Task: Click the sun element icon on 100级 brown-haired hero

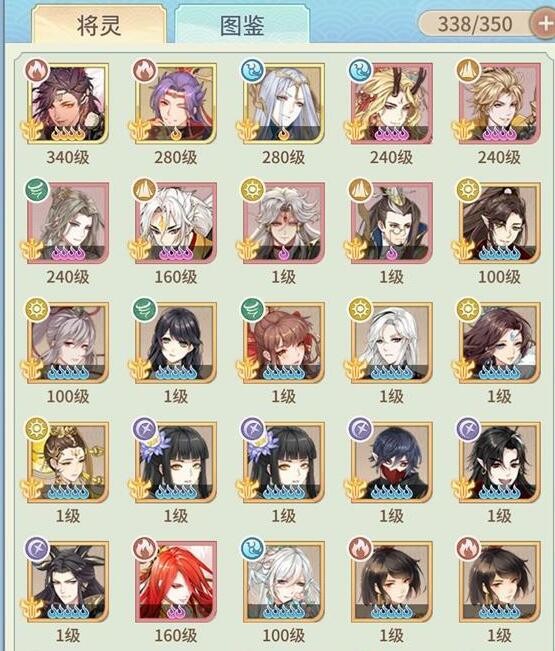Action: (x=468, y=190)
